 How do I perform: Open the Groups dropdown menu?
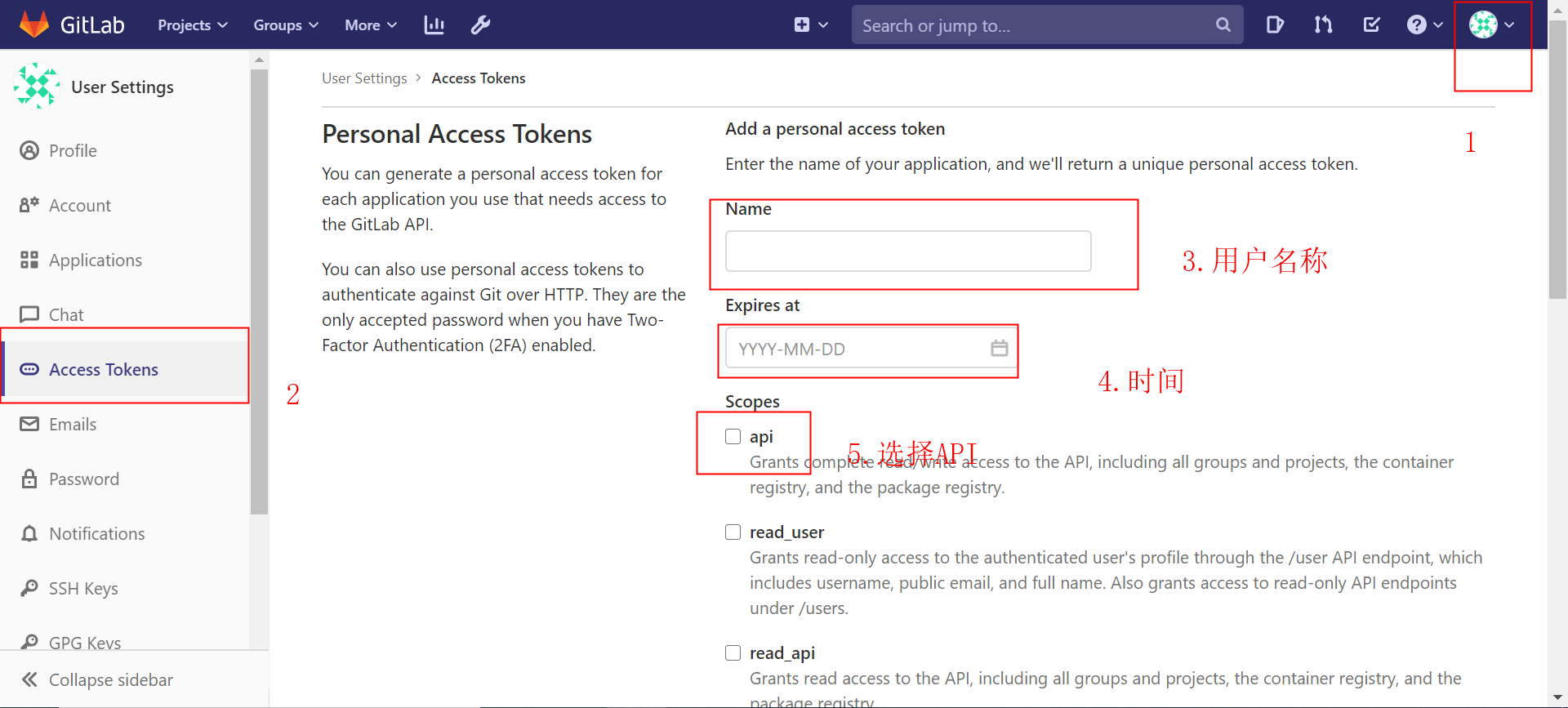point(286,25)
